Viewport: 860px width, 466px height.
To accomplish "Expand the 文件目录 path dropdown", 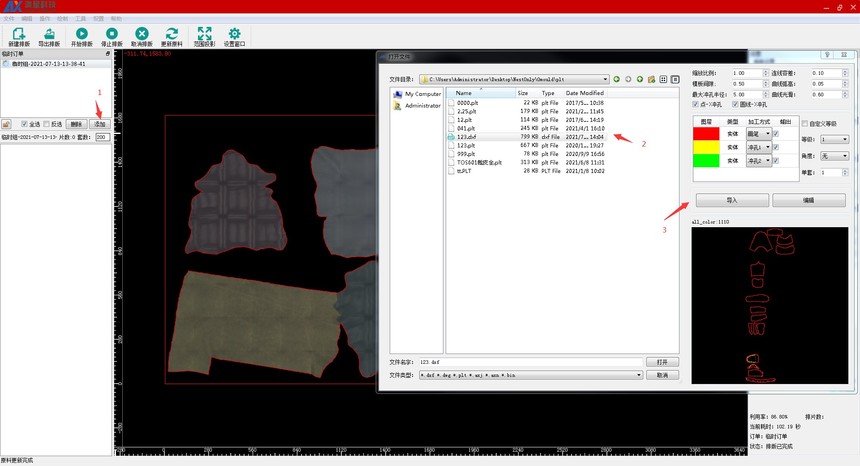I will [x=605, y=79].
